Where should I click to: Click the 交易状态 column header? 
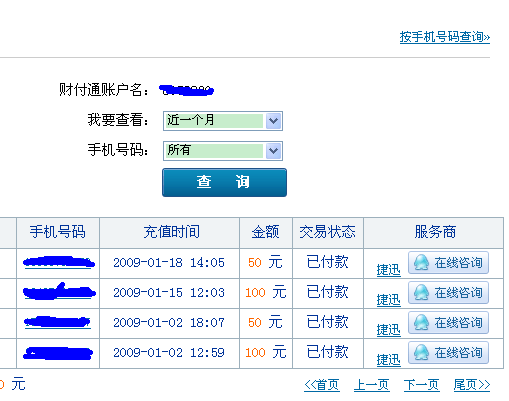327,232
